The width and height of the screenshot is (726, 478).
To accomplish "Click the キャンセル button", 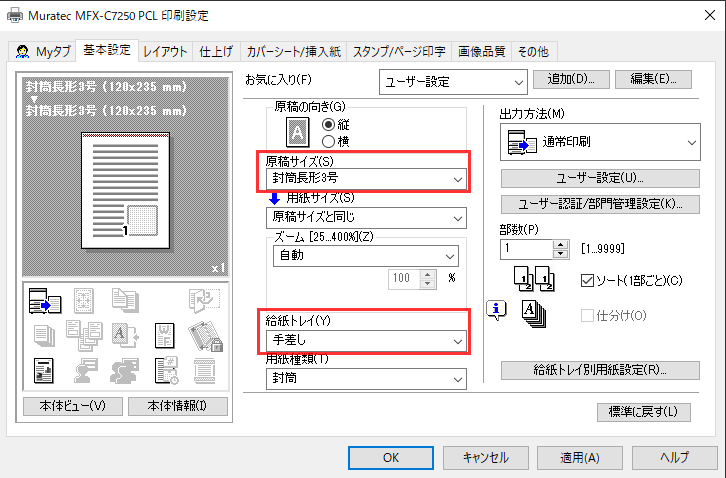I will 486,458.
